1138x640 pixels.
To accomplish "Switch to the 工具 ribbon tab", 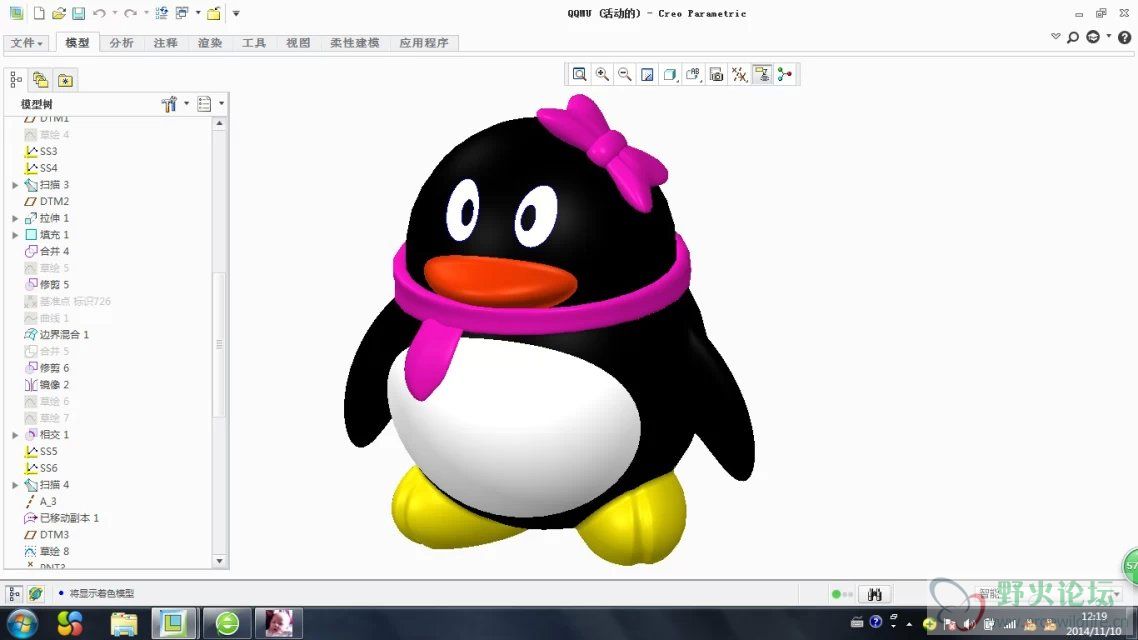I will tap(254, 43).
